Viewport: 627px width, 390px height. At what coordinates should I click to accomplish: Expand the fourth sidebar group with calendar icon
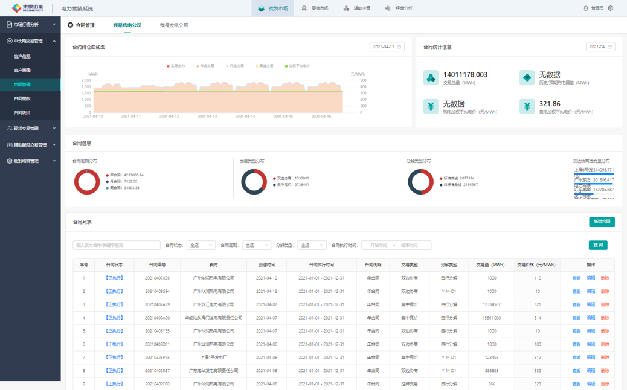point(30,144)
